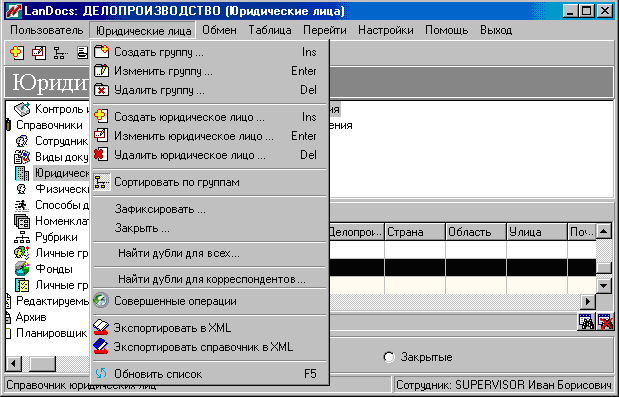Click the edit group pencil icon

point(101,71)
